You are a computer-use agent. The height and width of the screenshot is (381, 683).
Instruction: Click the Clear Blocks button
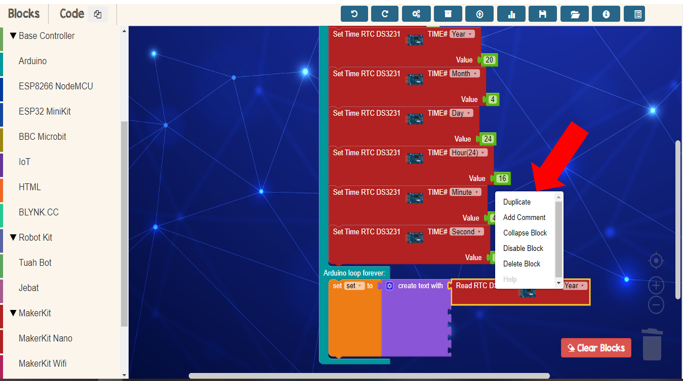596,348
